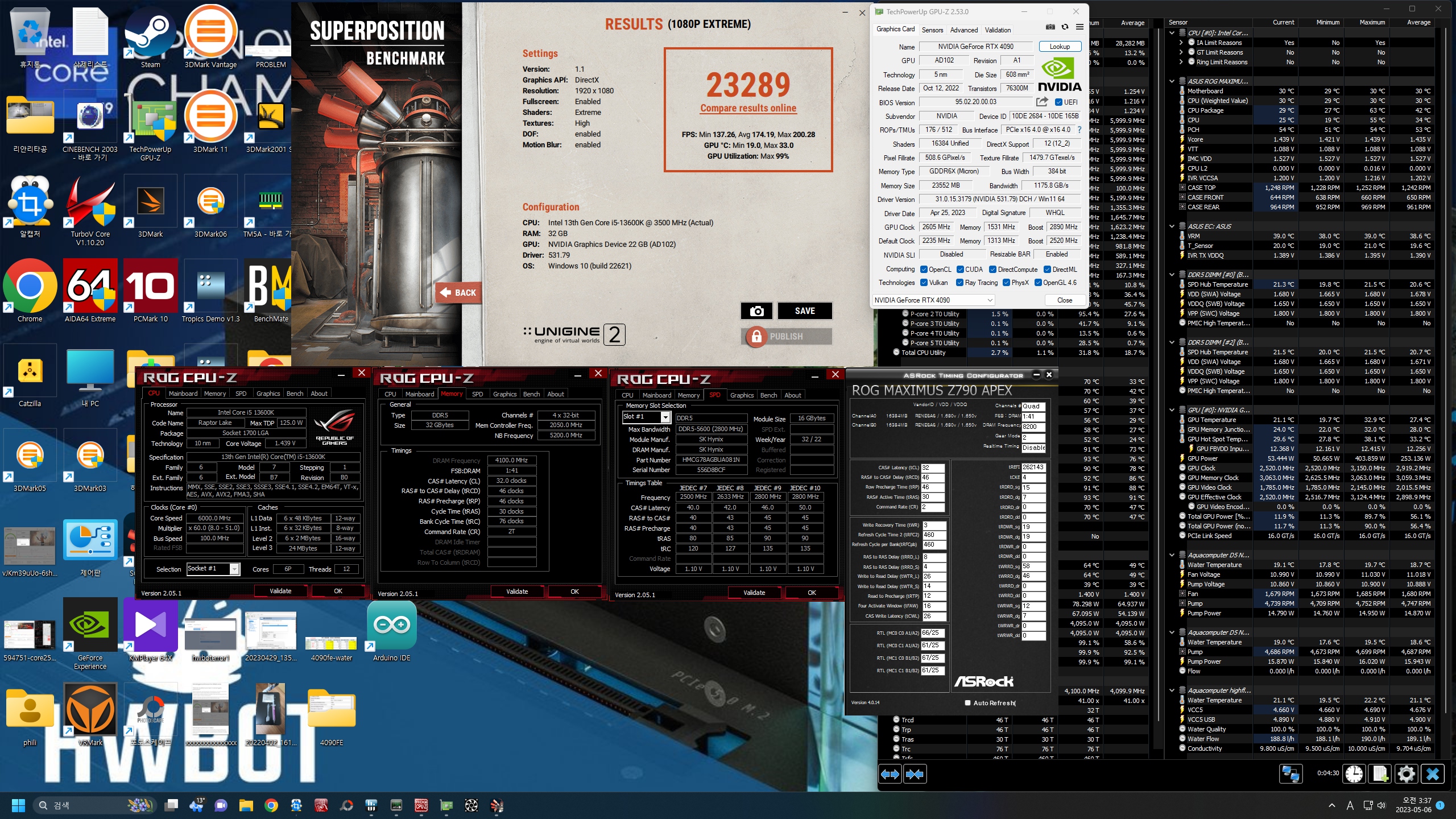Click Validate in the first CPU-Z window
The image size is (1456, 819).
click(x=280, y=591)
